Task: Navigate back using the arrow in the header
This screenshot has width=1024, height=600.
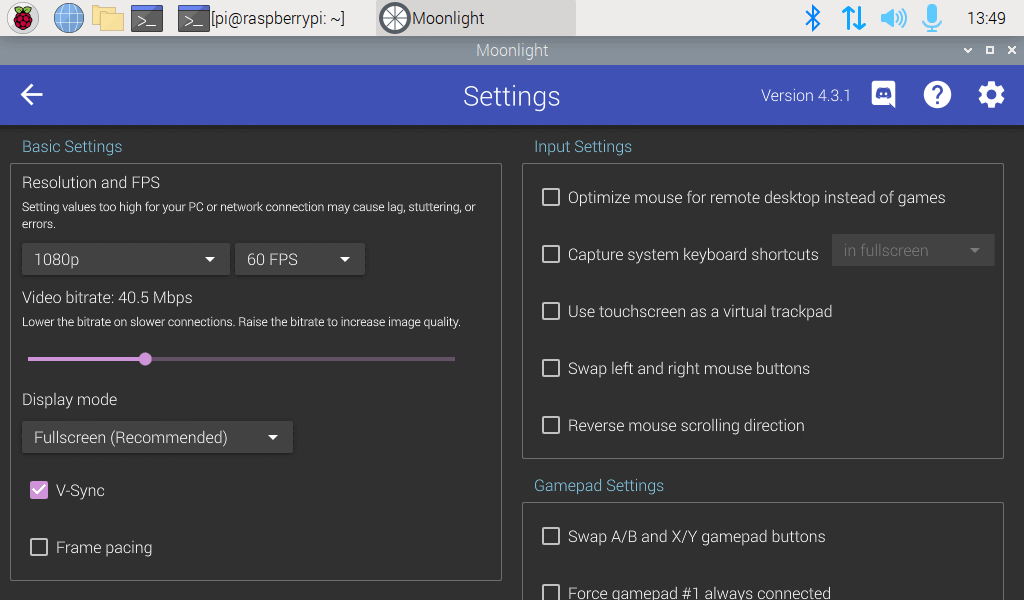Action: click(31, 94)
